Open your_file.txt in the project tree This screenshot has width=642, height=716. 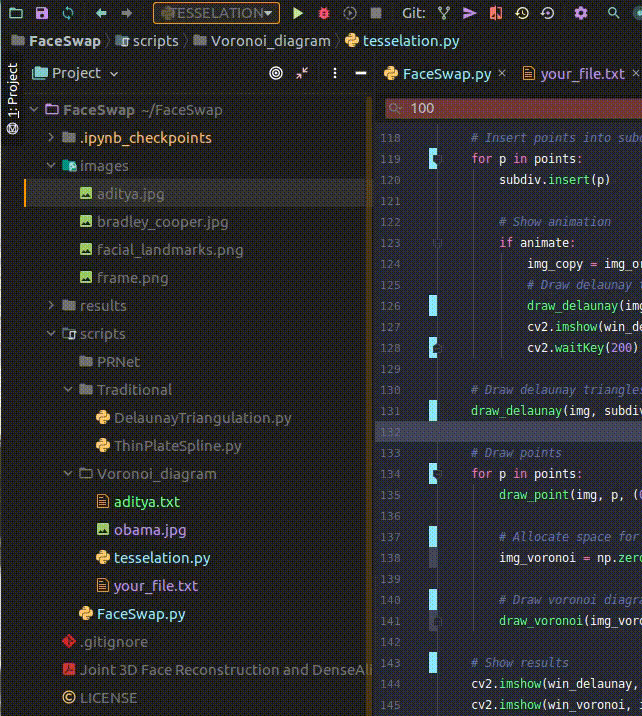coord(156,586)
